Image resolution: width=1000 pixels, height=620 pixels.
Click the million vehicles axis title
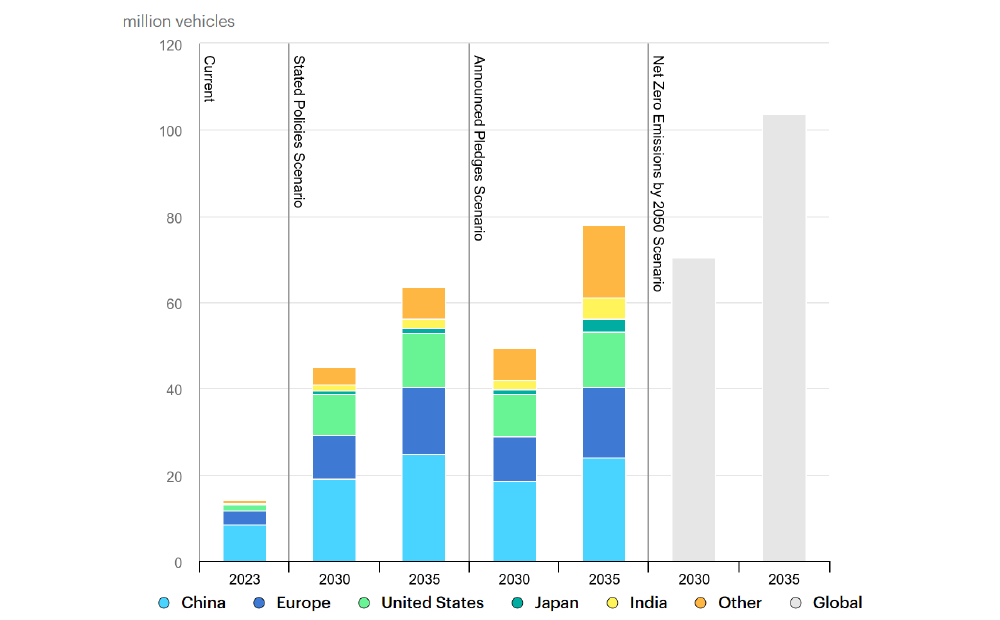point(179,21)
